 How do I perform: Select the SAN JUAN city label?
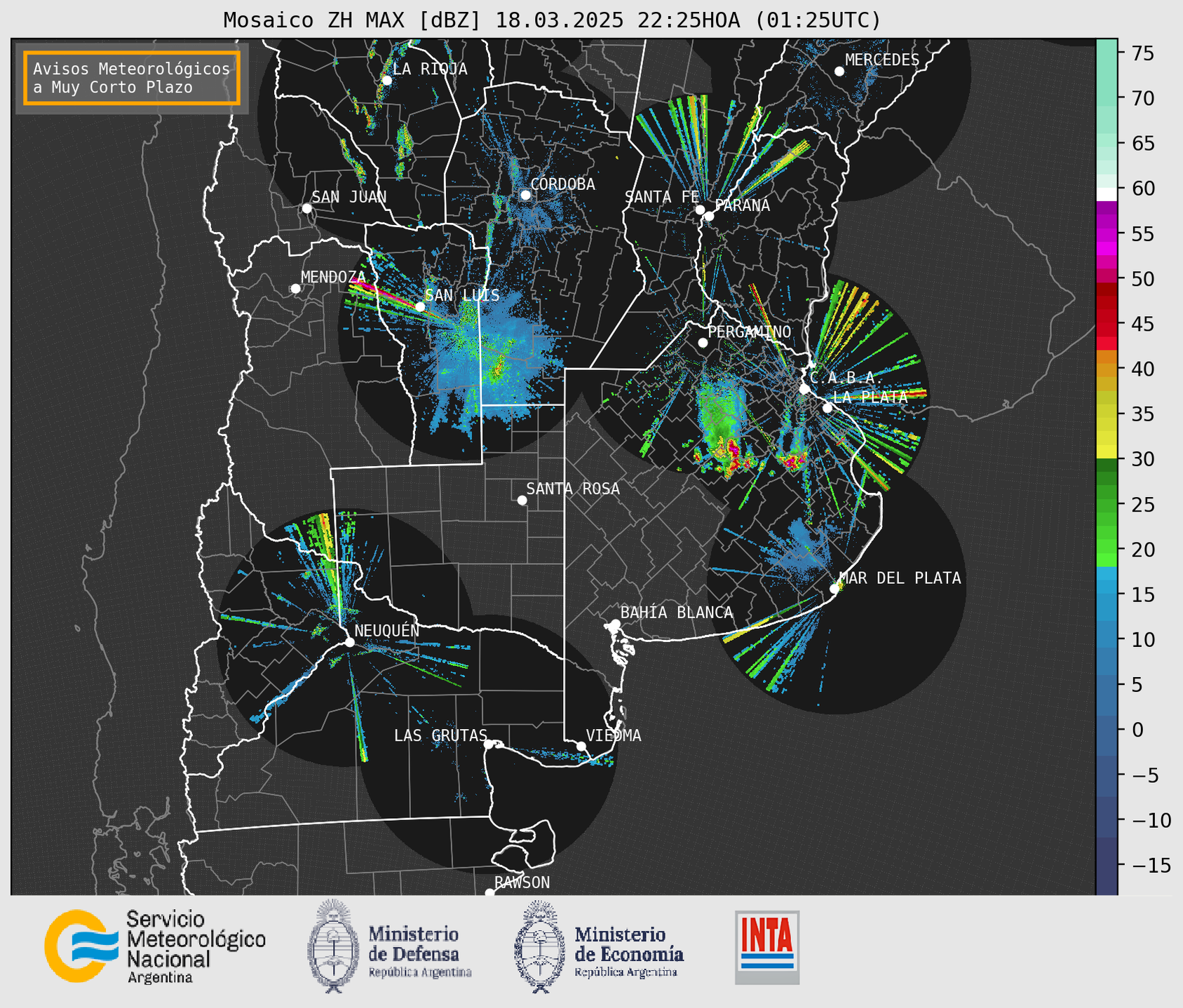pos(349,197)
